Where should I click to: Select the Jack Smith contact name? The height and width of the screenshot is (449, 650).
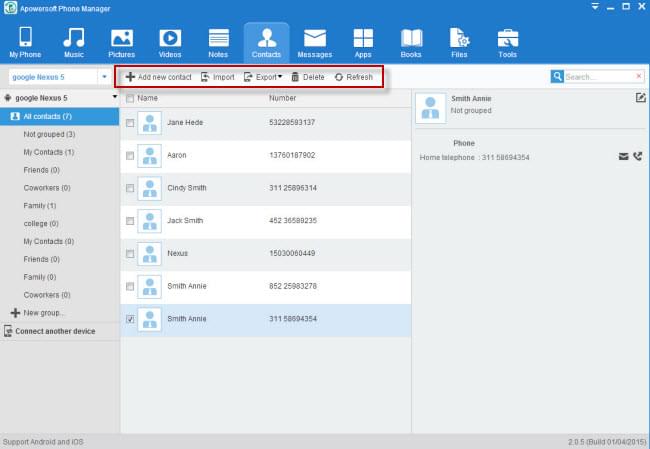(x=185, y=221)
